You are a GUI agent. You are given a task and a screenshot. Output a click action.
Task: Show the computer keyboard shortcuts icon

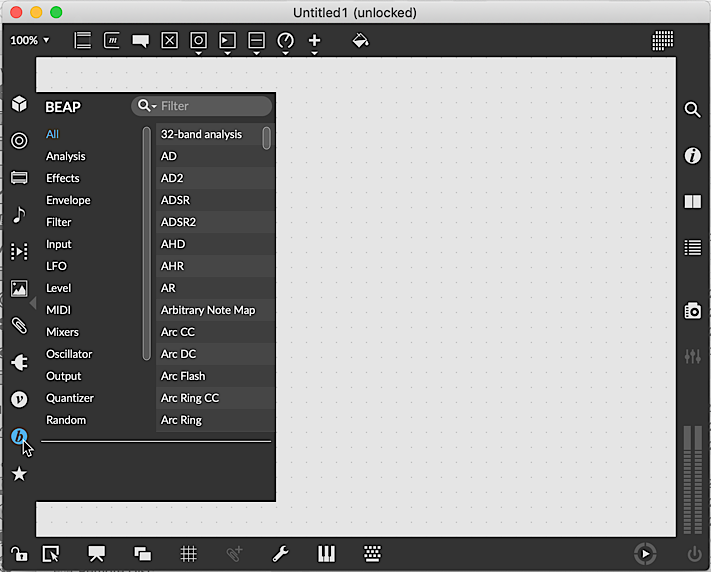372,553
